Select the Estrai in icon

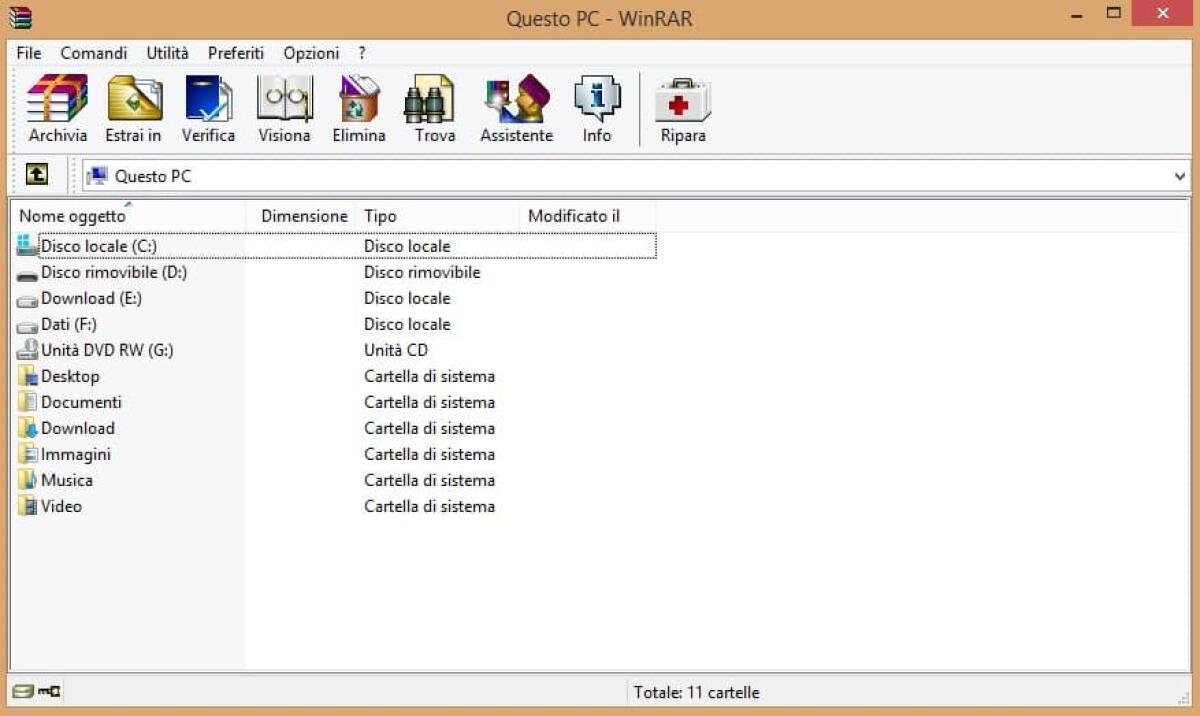click(133, 105)
